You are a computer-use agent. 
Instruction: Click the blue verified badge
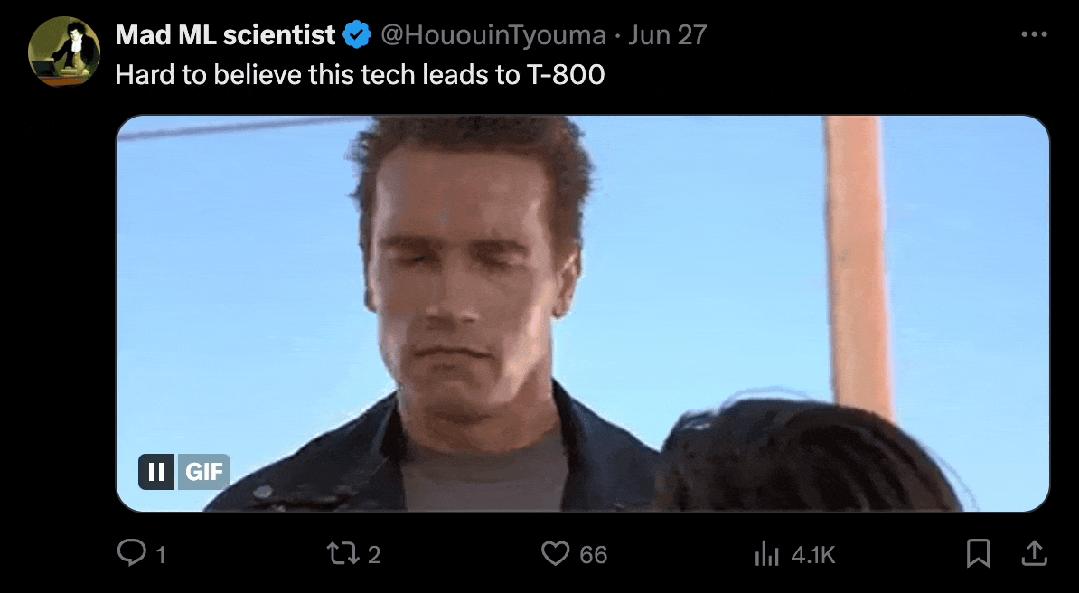pos(356,34)
